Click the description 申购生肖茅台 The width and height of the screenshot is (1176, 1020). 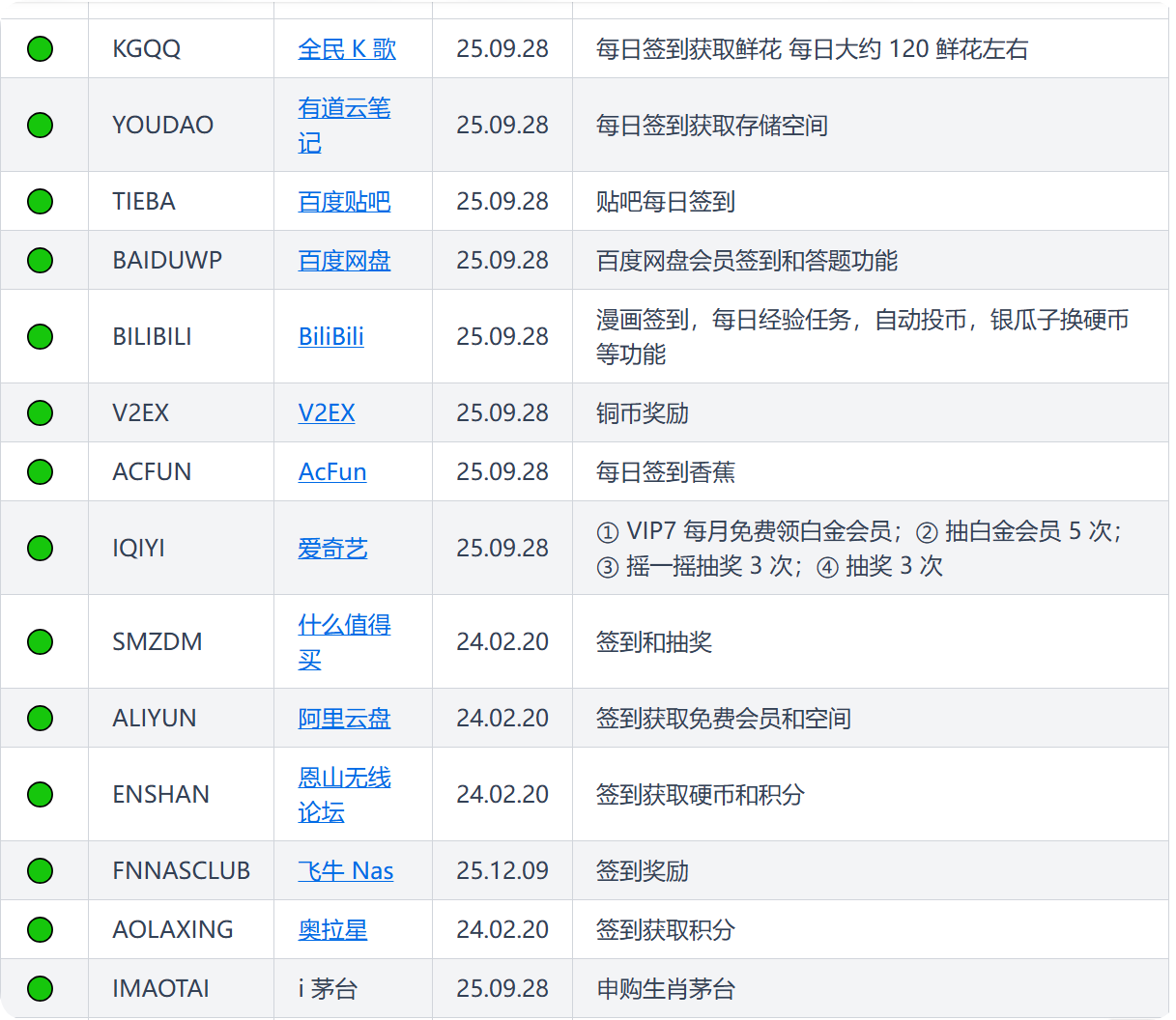pyautogui.click(x=666, y=988)
